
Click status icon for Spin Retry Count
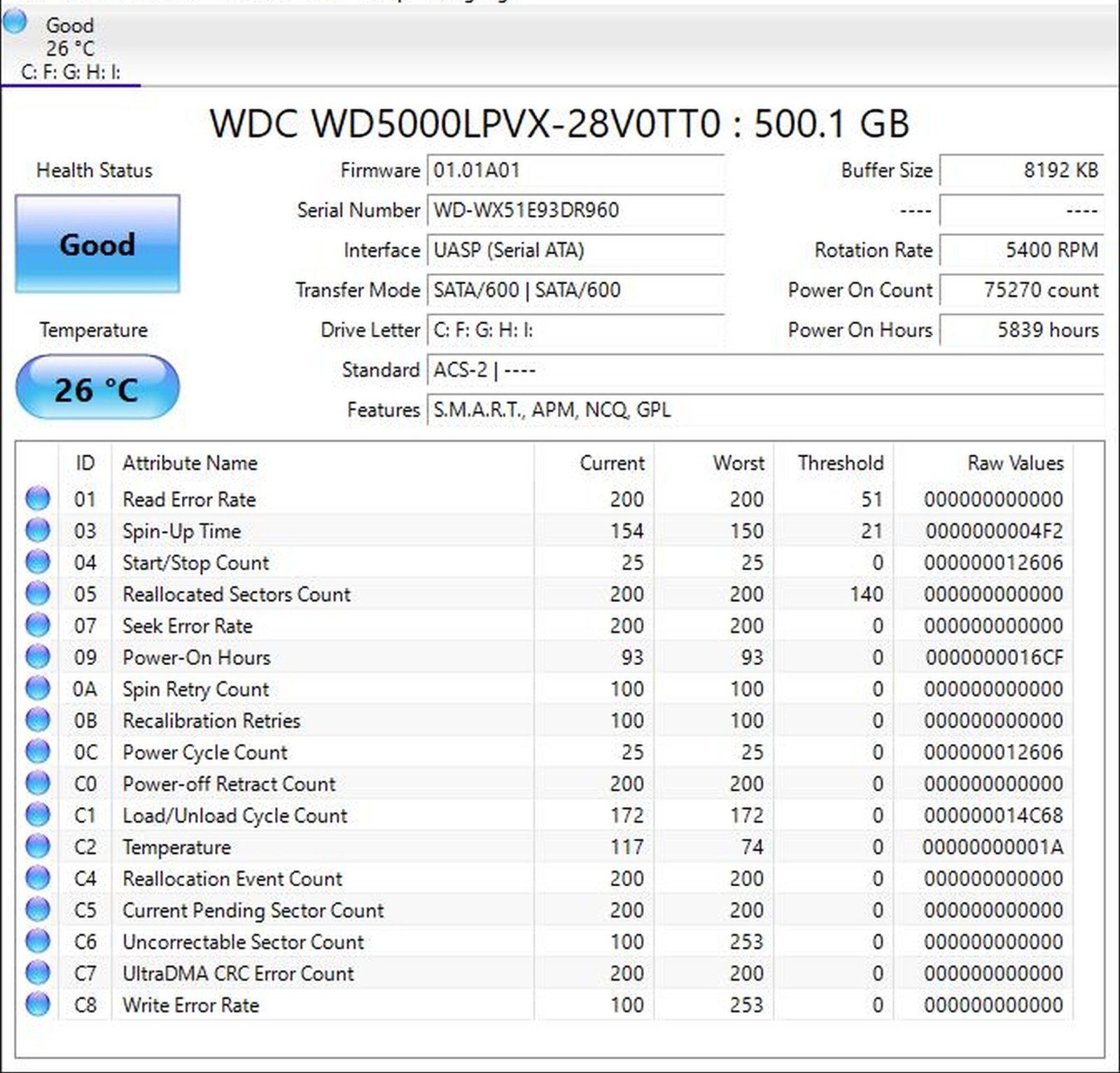pyautogui.click(x=38, y=688)
